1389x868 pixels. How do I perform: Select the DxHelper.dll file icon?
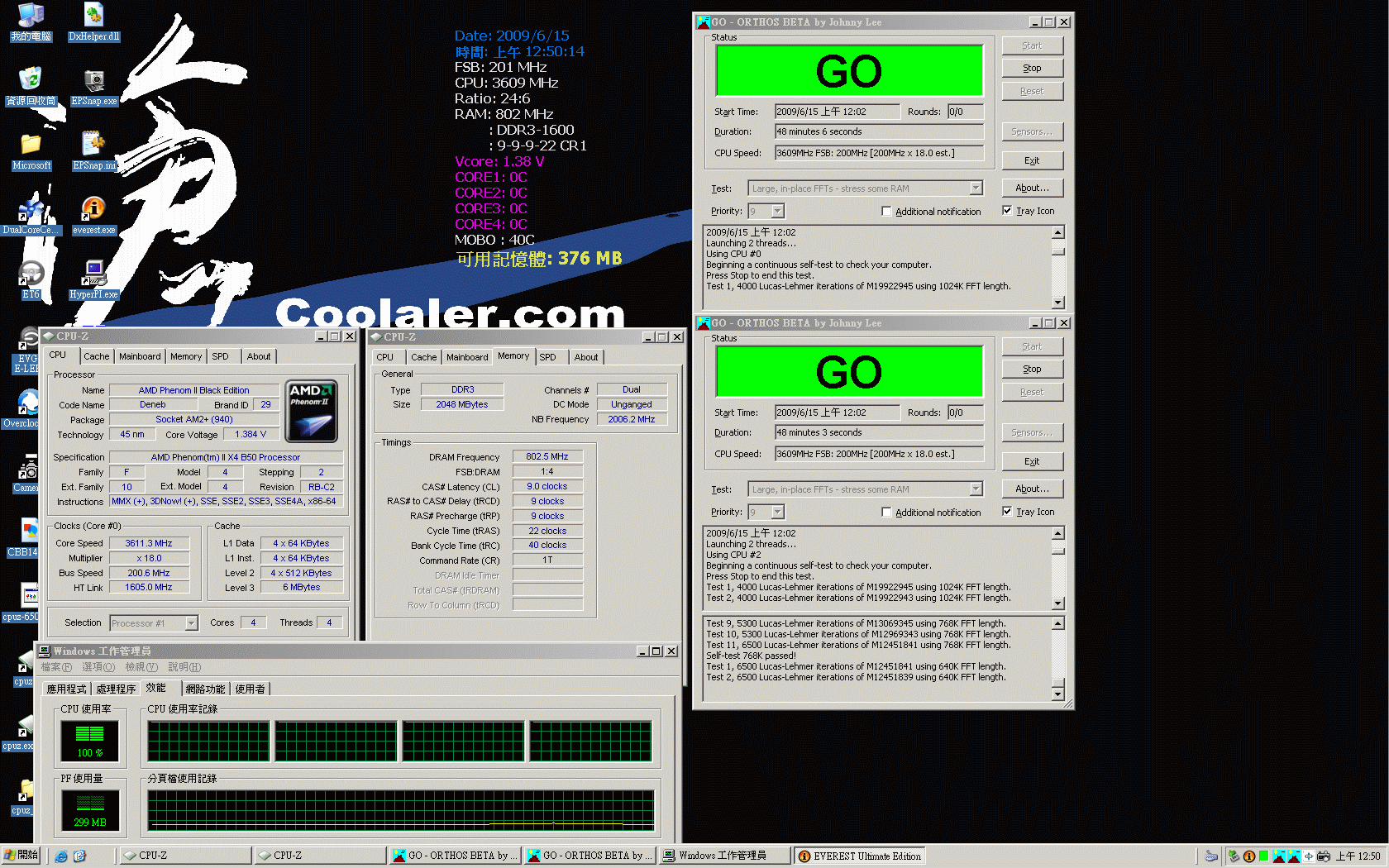pos(94,22)
